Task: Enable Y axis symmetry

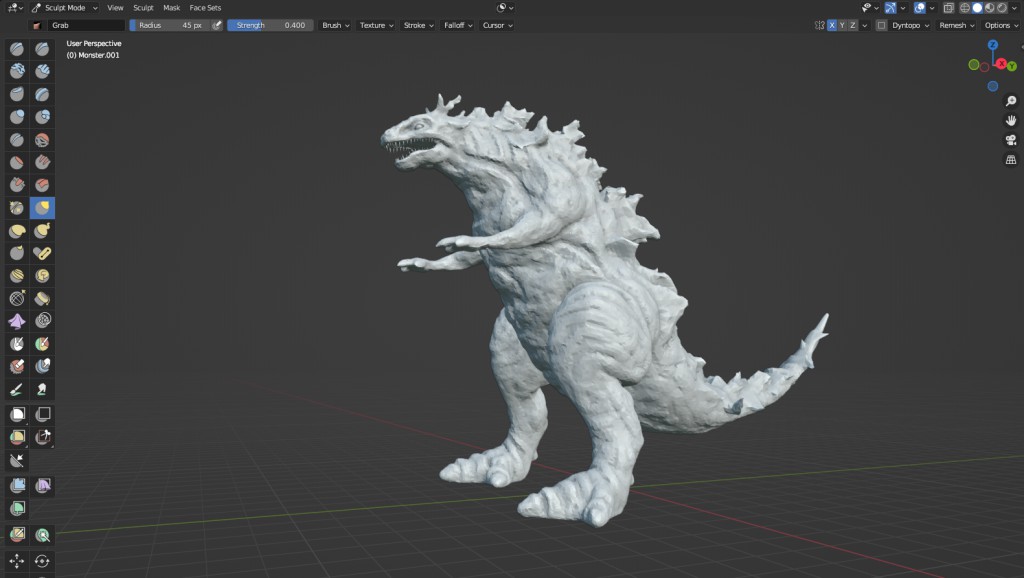Action: click(842, 25)
